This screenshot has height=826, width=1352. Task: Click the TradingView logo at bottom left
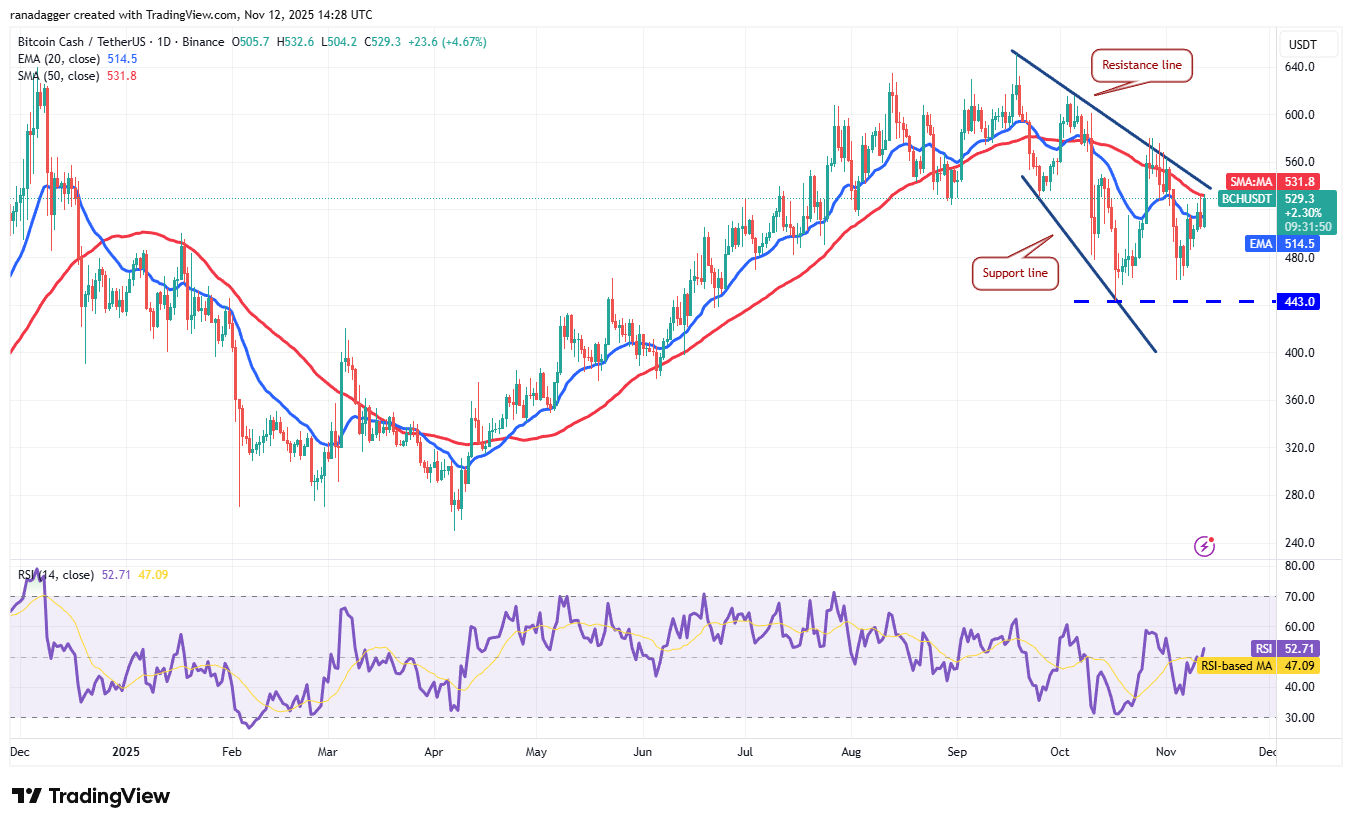91,796
